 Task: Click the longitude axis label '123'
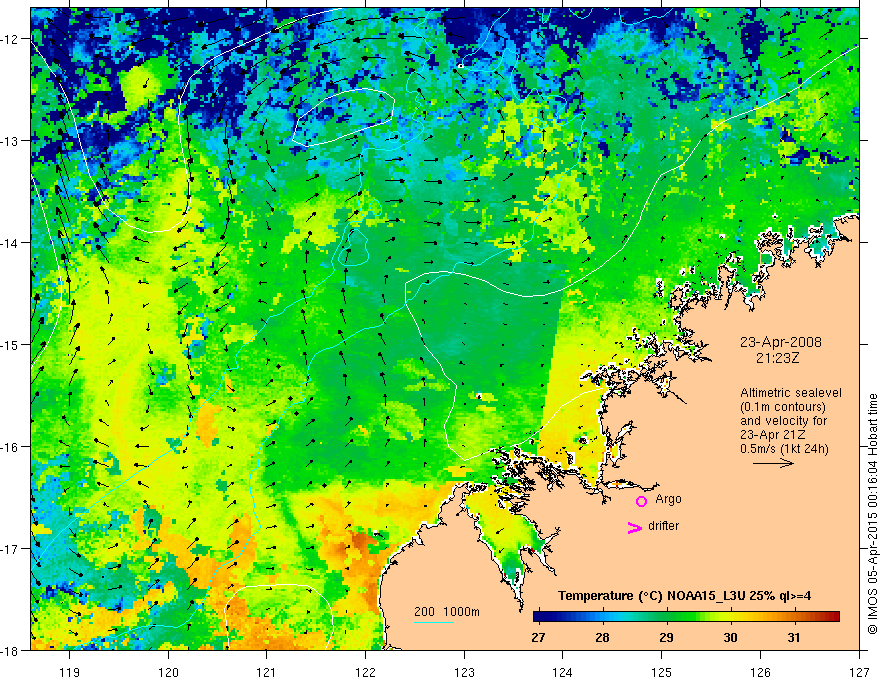click(464, 672)
